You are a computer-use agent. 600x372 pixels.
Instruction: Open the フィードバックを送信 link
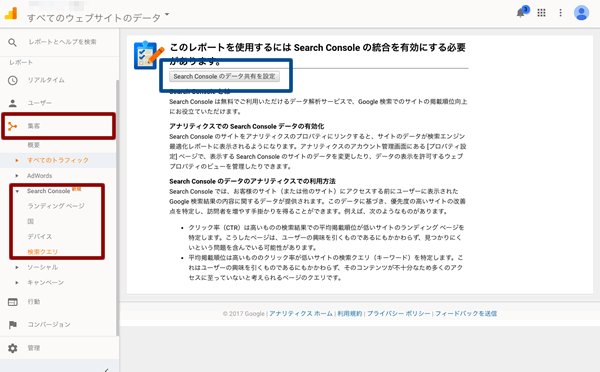(x=466, y=314)
